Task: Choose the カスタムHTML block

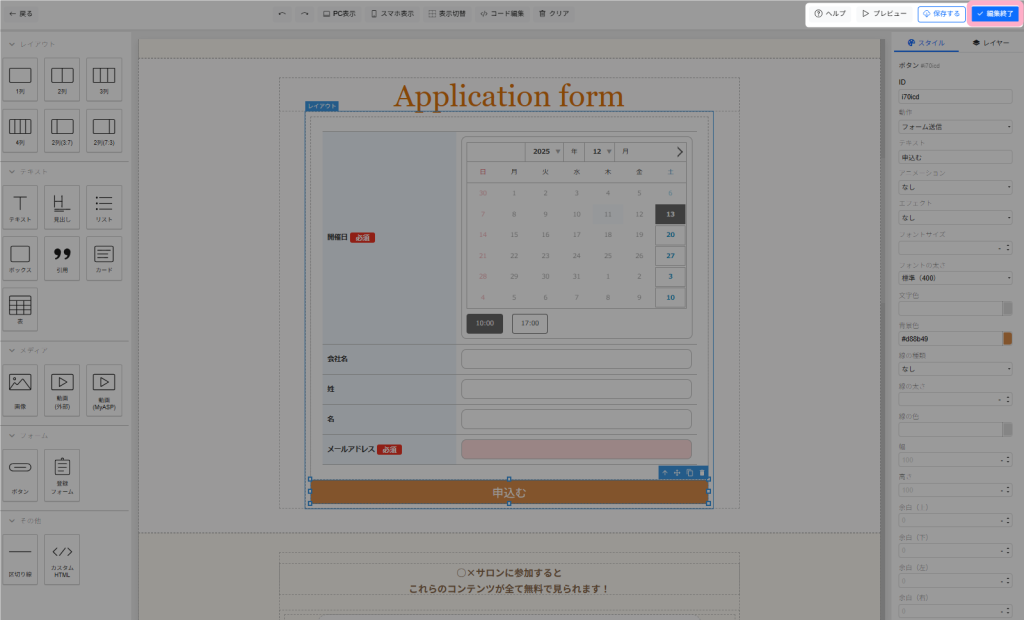Action: (x=62, y=558)
